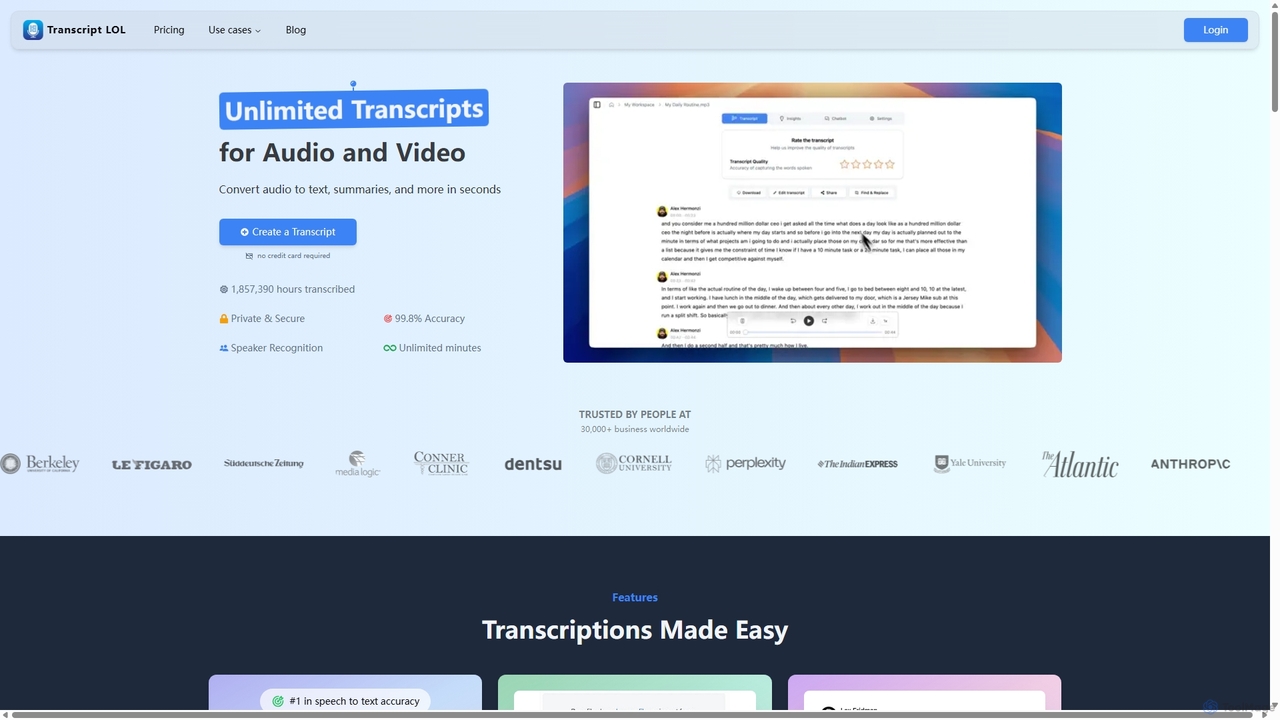Click the dentsu logo

coord(533,464)
